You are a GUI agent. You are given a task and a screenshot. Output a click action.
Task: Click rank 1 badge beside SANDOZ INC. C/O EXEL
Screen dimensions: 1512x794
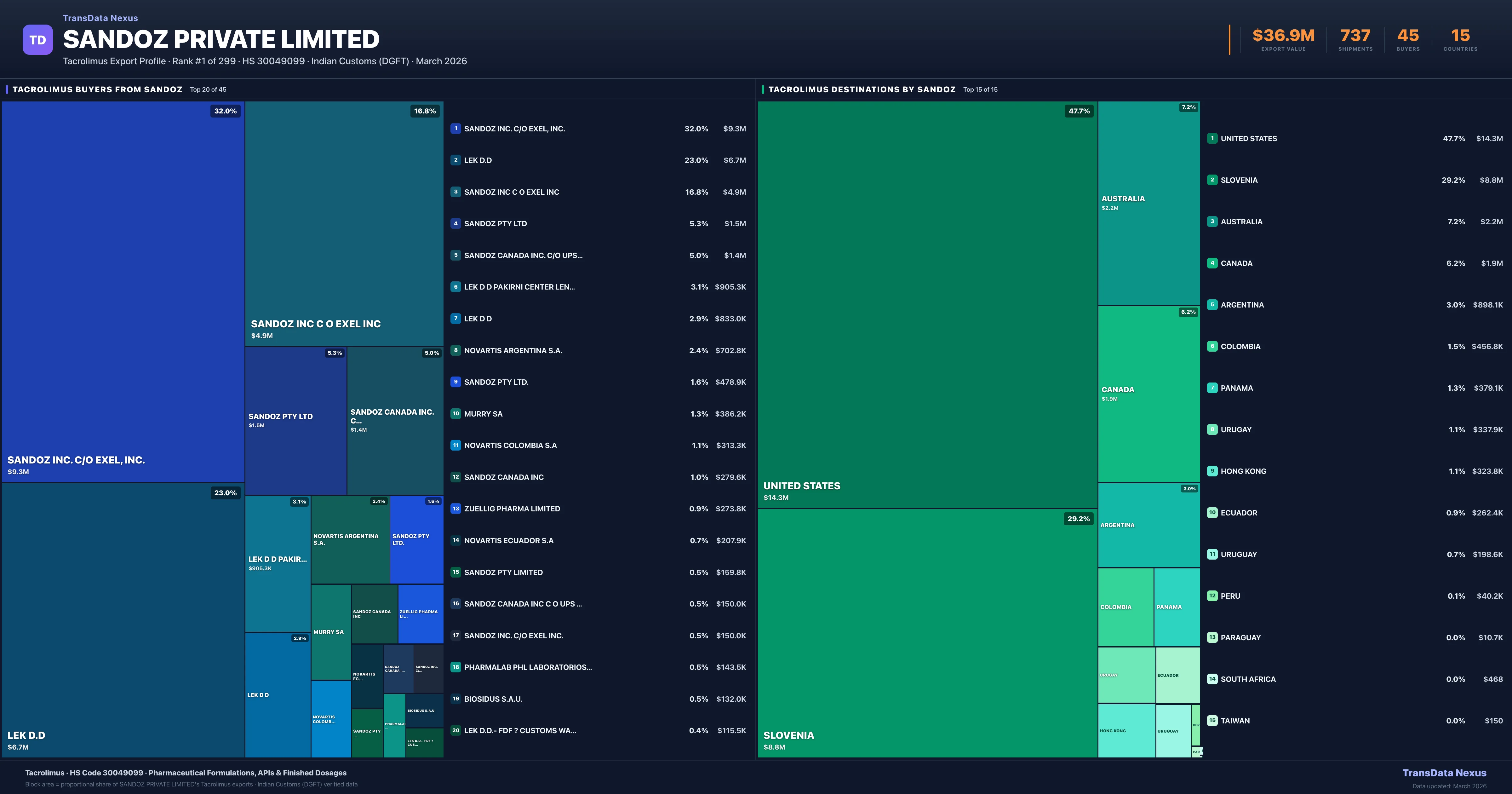(455, 129)
